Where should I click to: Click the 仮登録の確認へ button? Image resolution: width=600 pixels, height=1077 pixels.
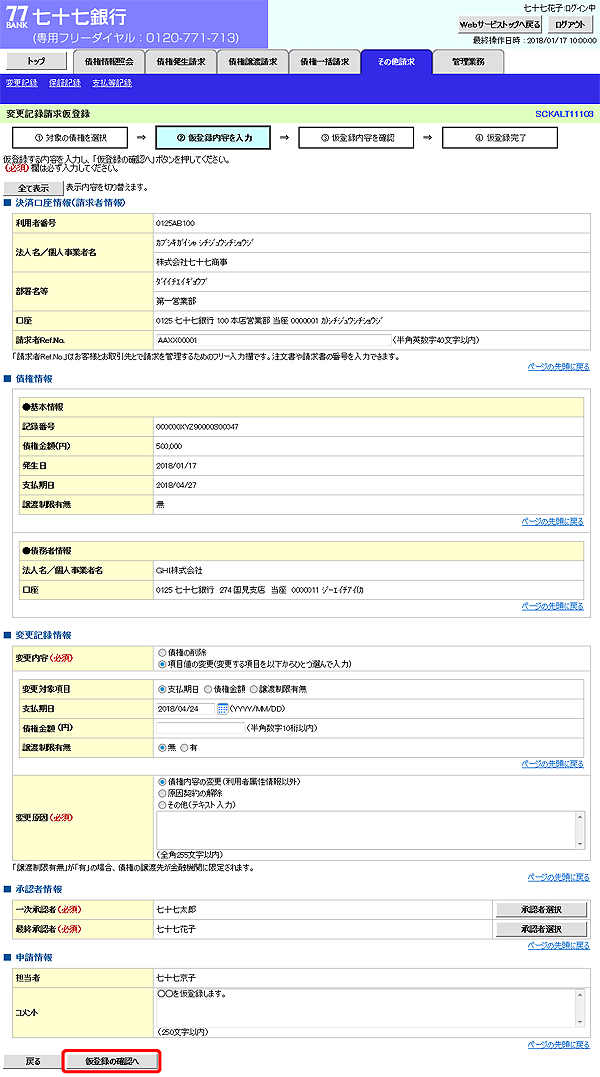(113, 1061)
